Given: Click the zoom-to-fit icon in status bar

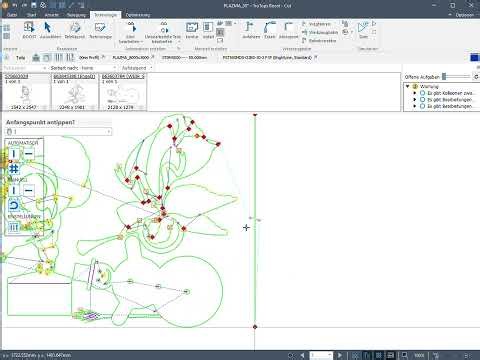Looking at the screenshot, I should [x=404, y=355].
